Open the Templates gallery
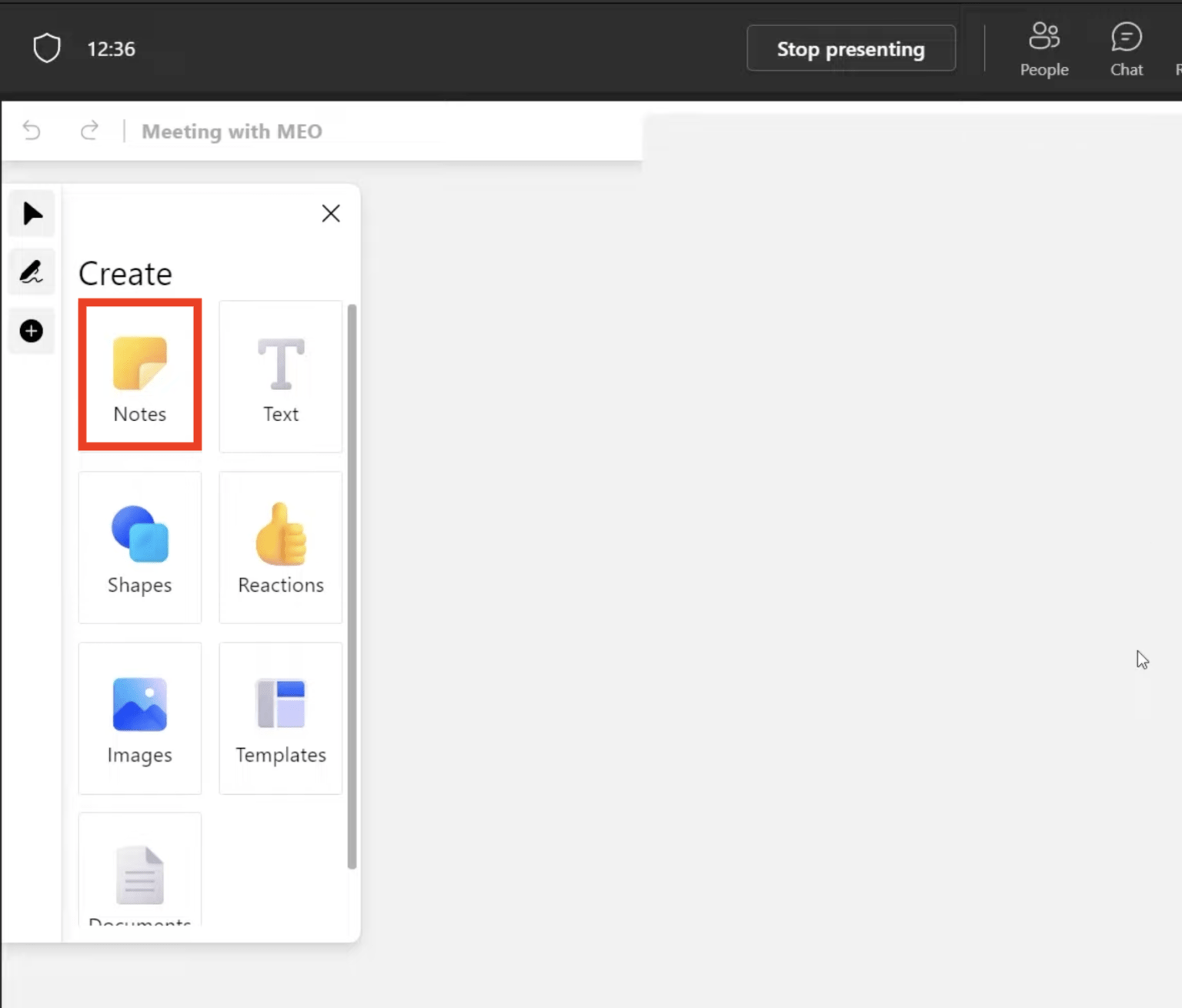 pyautogui.click(x=280, y=717)
